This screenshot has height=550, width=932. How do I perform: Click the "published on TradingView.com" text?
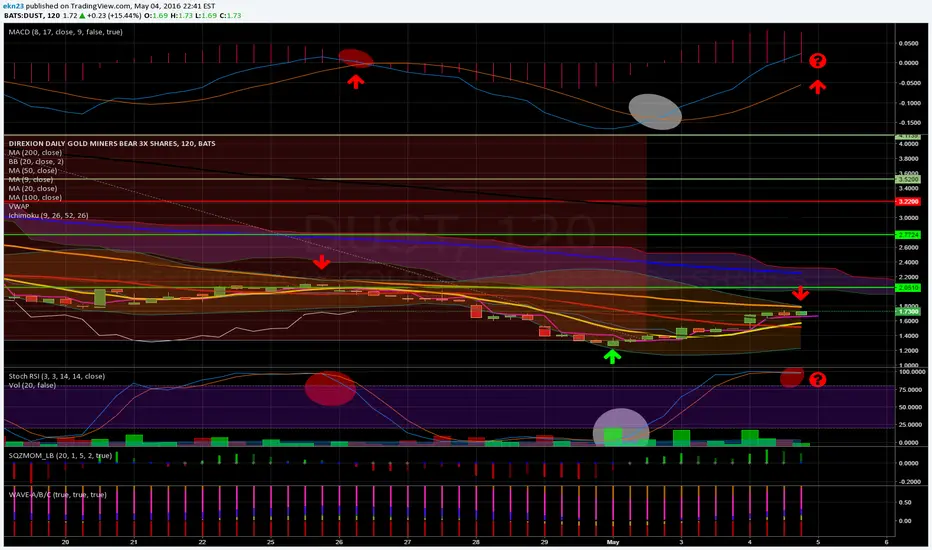click(79, 6)
